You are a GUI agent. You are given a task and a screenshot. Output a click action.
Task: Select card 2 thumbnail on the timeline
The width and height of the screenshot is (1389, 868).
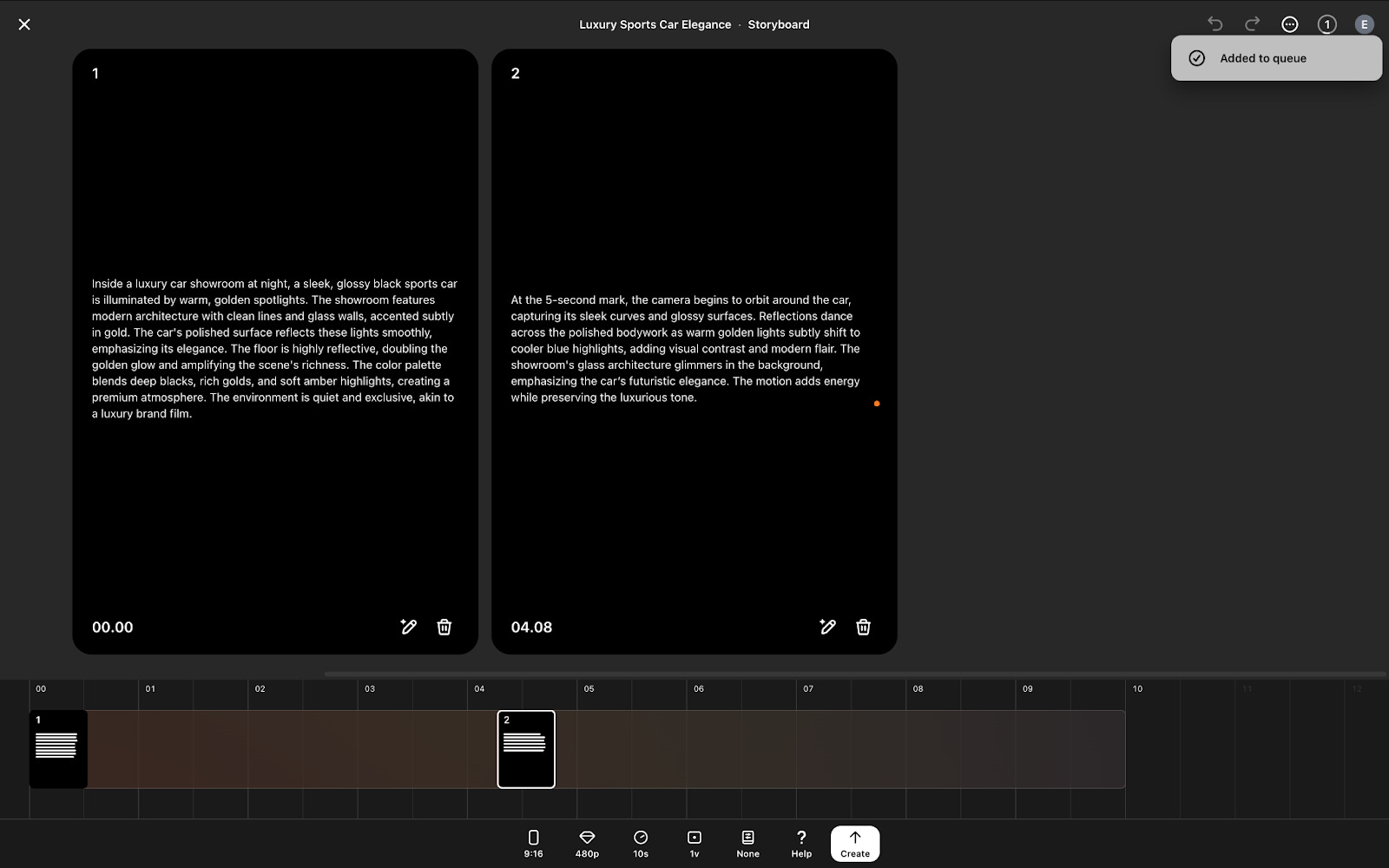coord(526,749)
